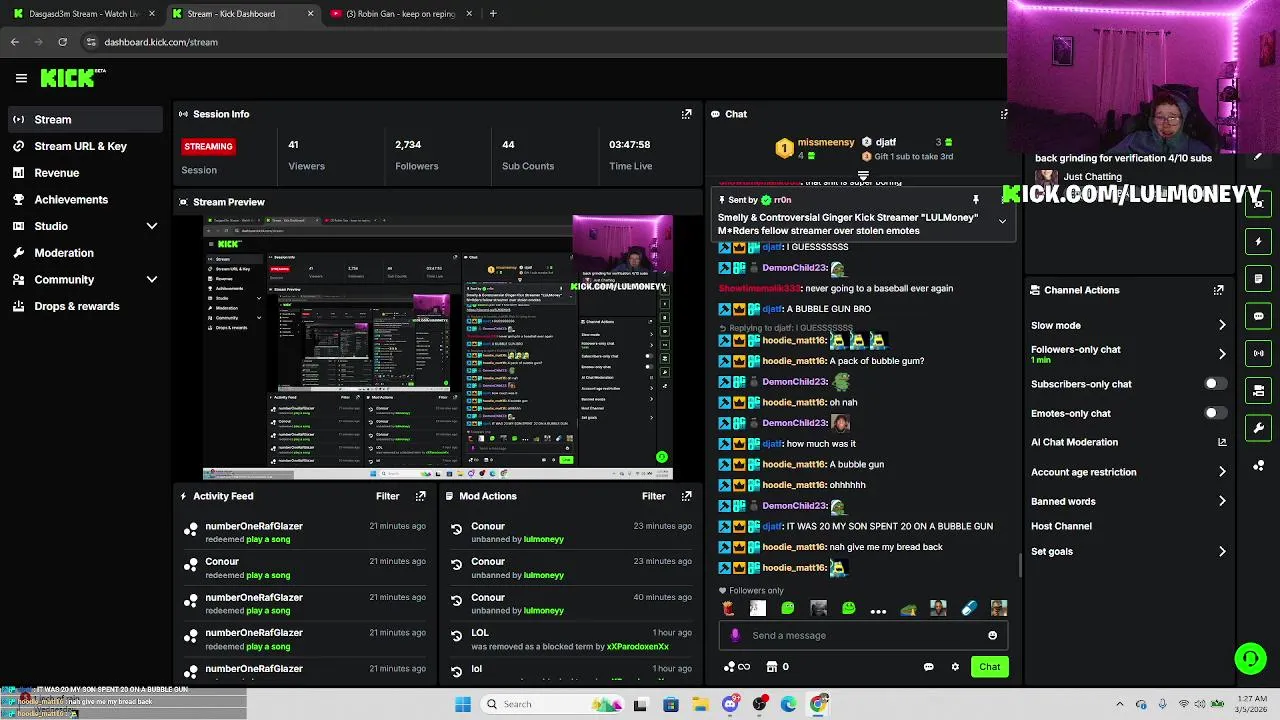Insert the french fries emote
Screen dimensions: 1280x720
pos(728,608)
